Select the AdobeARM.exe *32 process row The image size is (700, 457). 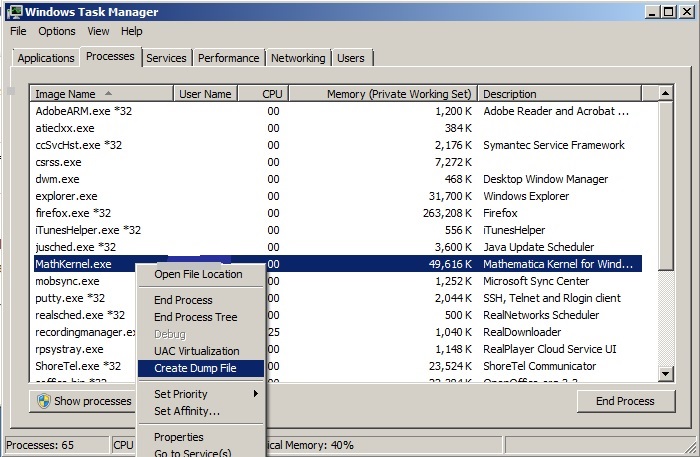tap(338, 111)
